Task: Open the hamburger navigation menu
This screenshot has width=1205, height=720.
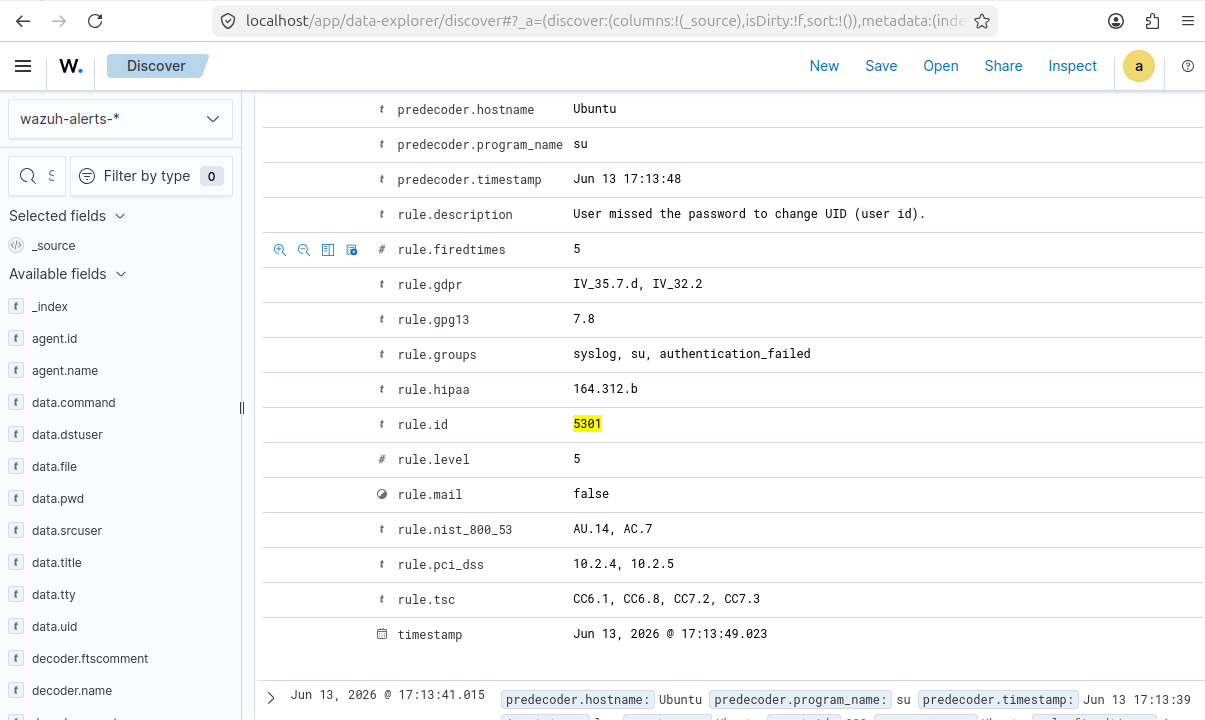Action: coord(23,66)
